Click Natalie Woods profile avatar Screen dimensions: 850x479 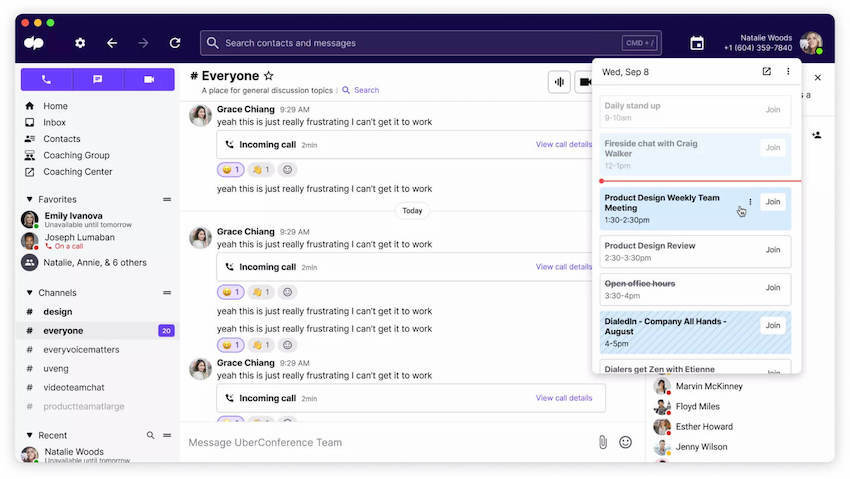(812, 43)
